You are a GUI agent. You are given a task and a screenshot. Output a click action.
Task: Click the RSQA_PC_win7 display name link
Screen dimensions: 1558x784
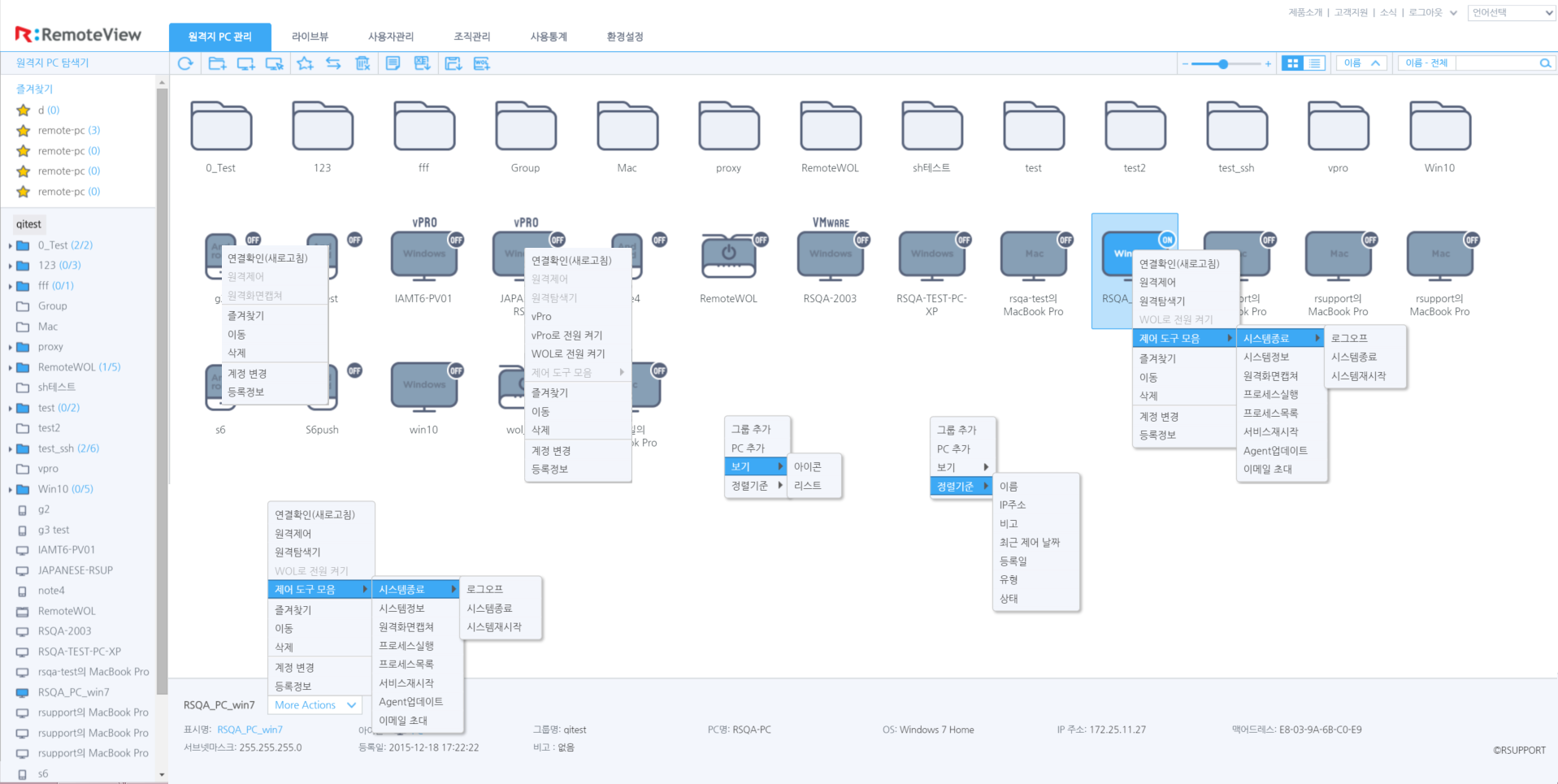click(x=250, y=730)
